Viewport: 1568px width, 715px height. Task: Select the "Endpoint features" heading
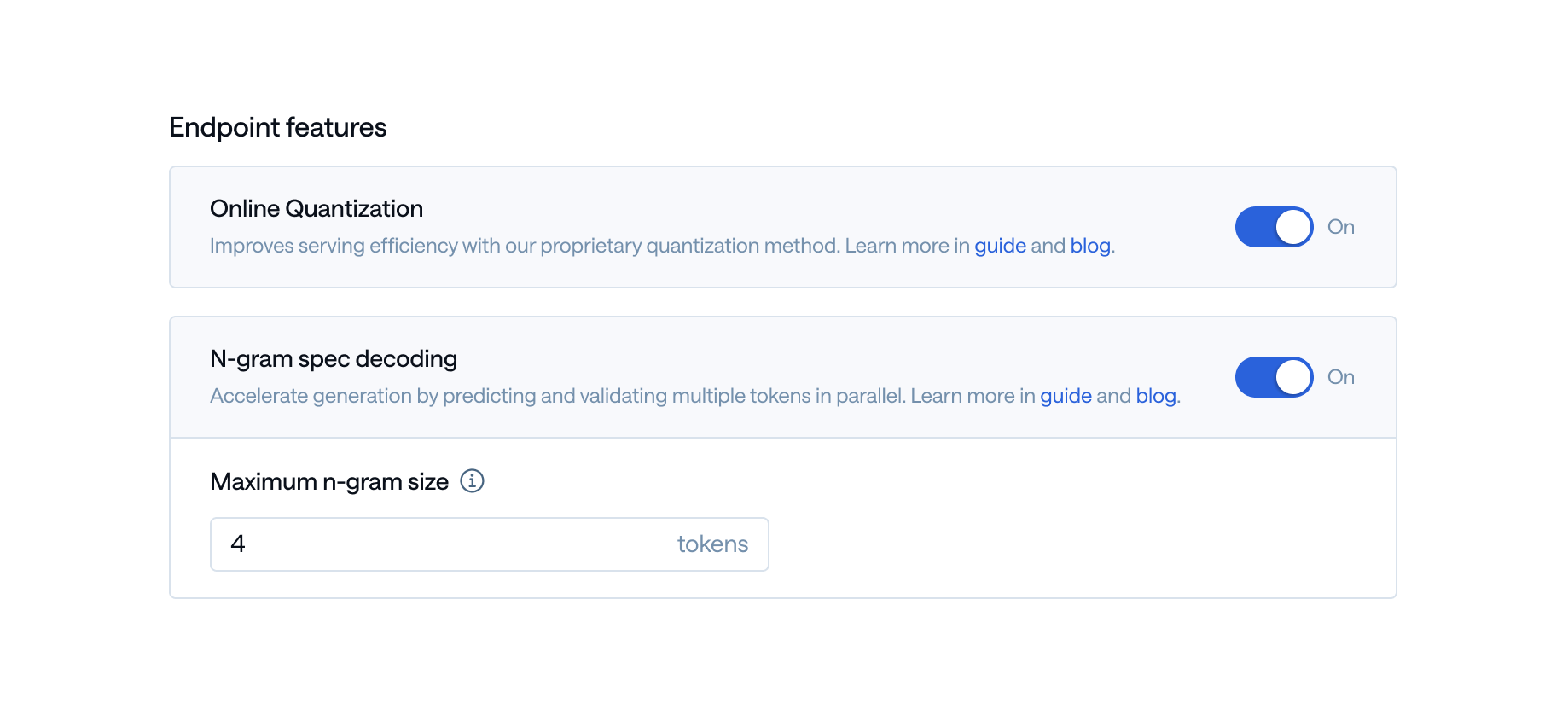[278, 127]
